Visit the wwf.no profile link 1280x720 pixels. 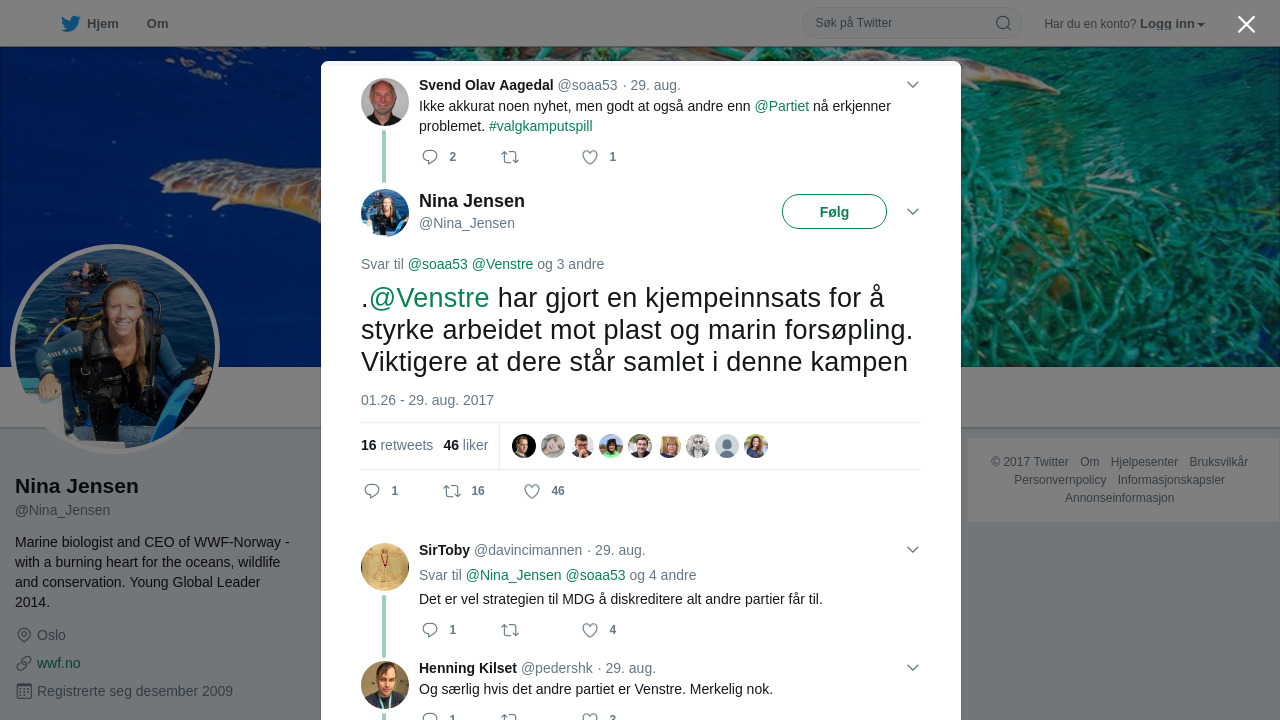pos(59,663)
